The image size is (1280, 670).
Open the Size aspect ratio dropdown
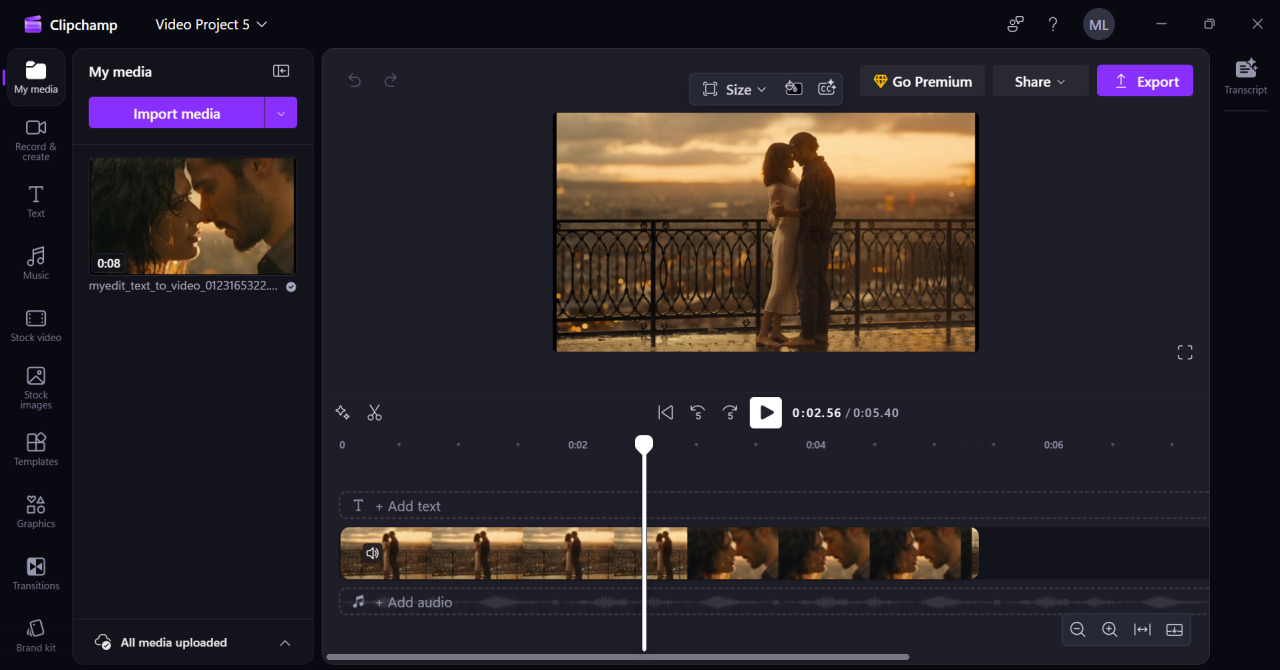click(x=734, y=89)
